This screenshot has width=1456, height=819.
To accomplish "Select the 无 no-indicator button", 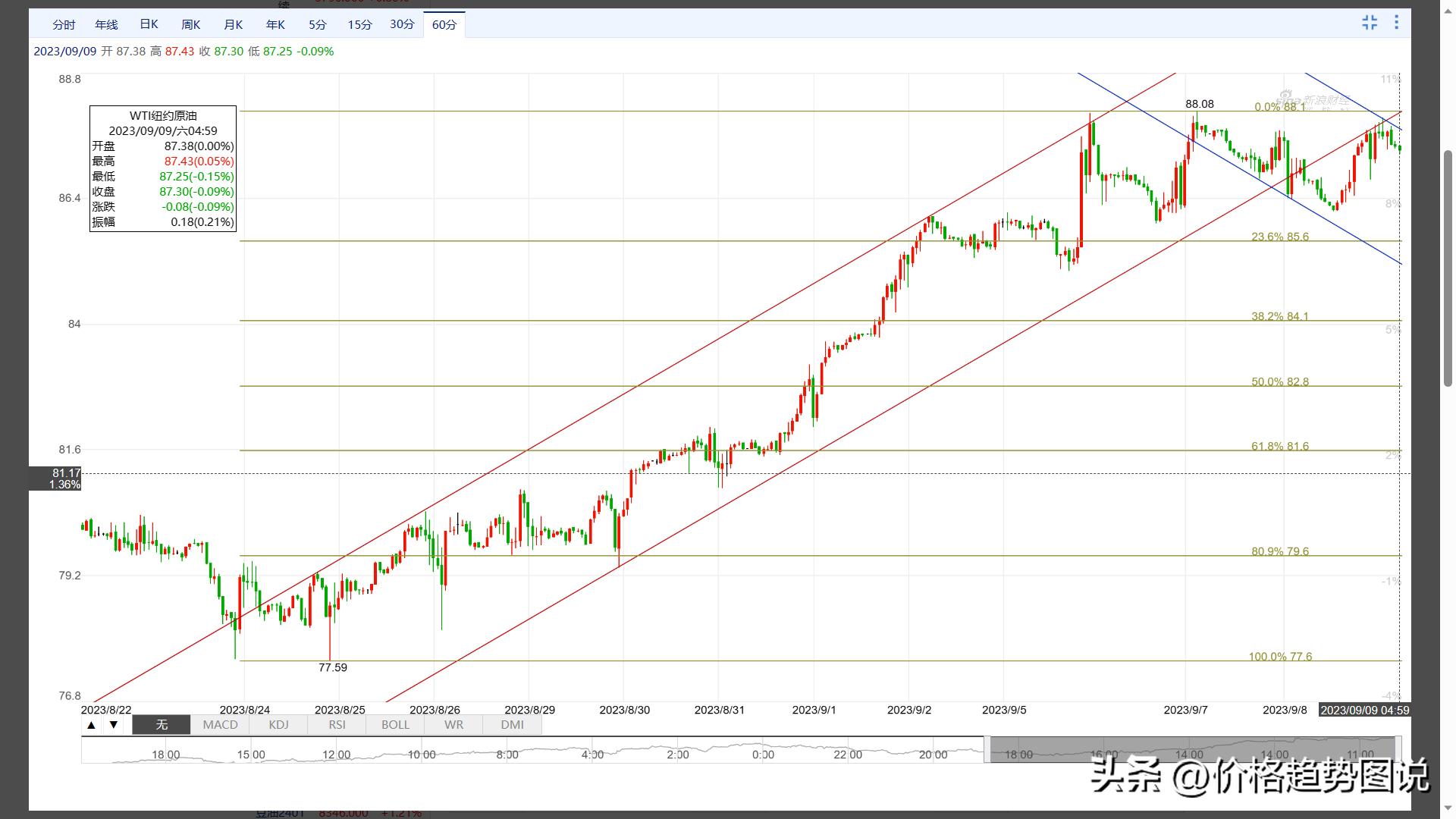I will (162, 725).
